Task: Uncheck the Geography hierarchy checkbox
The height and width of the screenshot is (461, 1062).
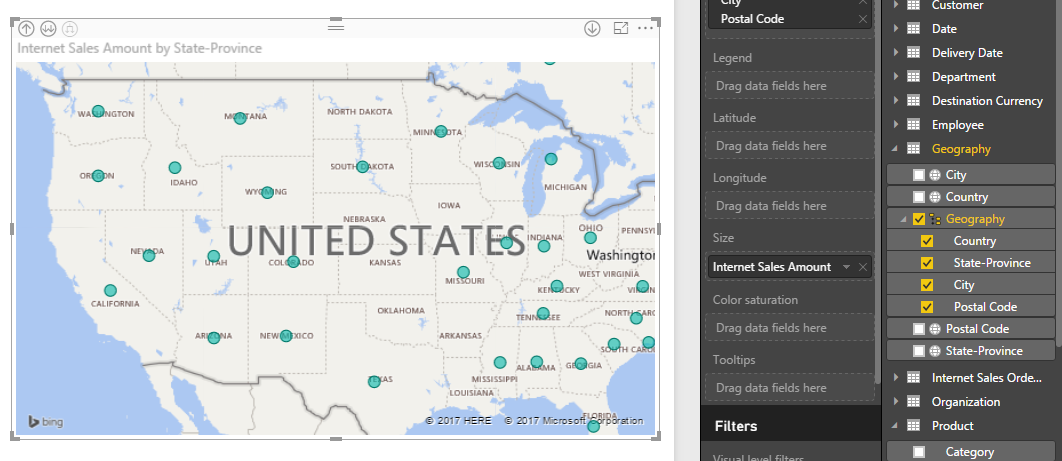Action: 919,219
